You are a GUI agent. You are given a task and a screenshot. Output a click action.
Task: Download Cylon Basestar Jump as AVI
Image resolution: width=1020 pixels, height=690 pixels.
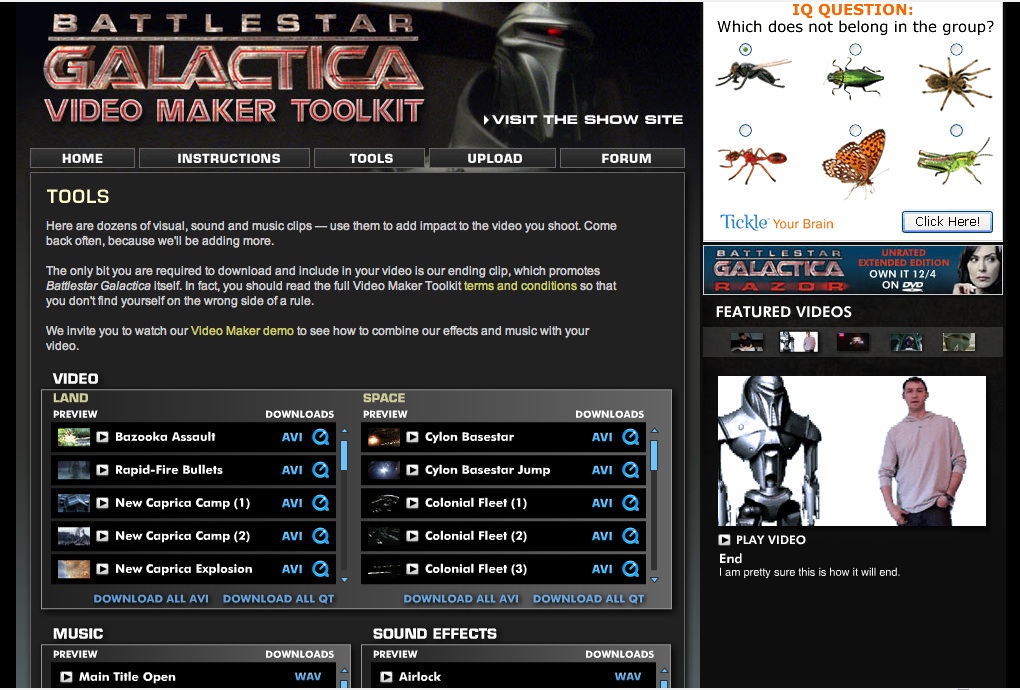point(602,470)
